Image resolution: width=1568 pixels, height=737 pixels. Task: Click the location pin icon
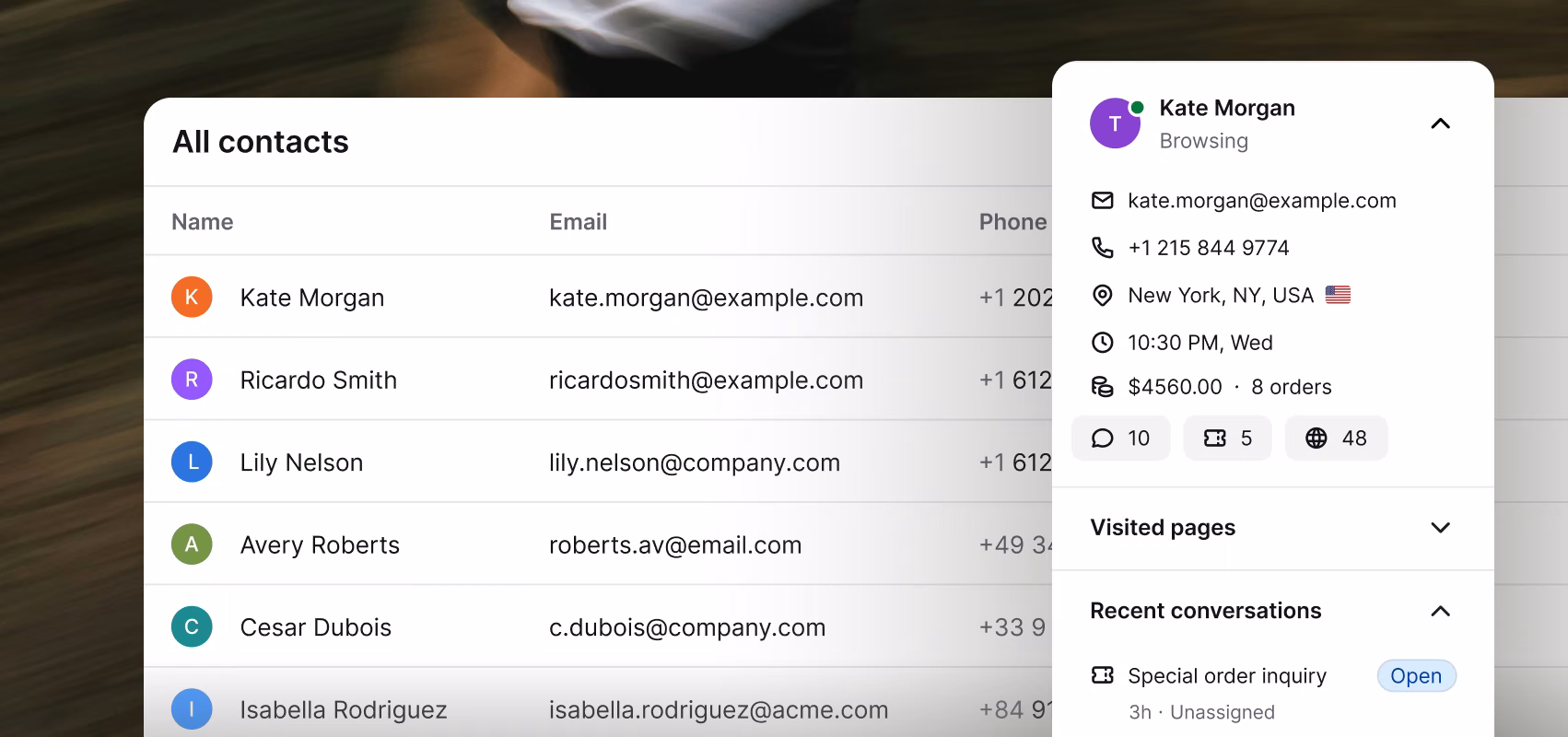pos(1102,295)
